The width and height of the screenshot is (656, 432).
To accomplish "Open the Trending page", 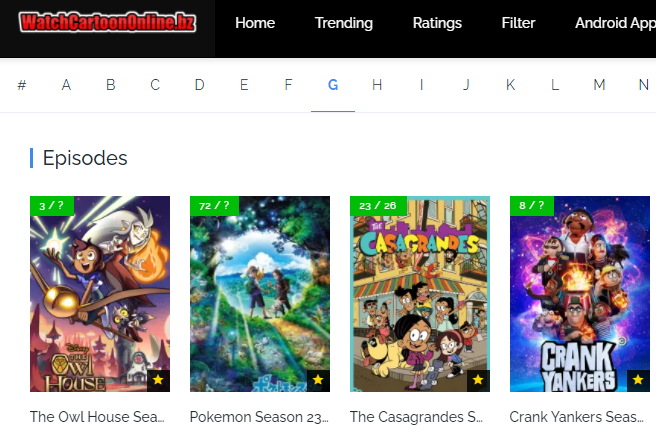I will [343, 23].
